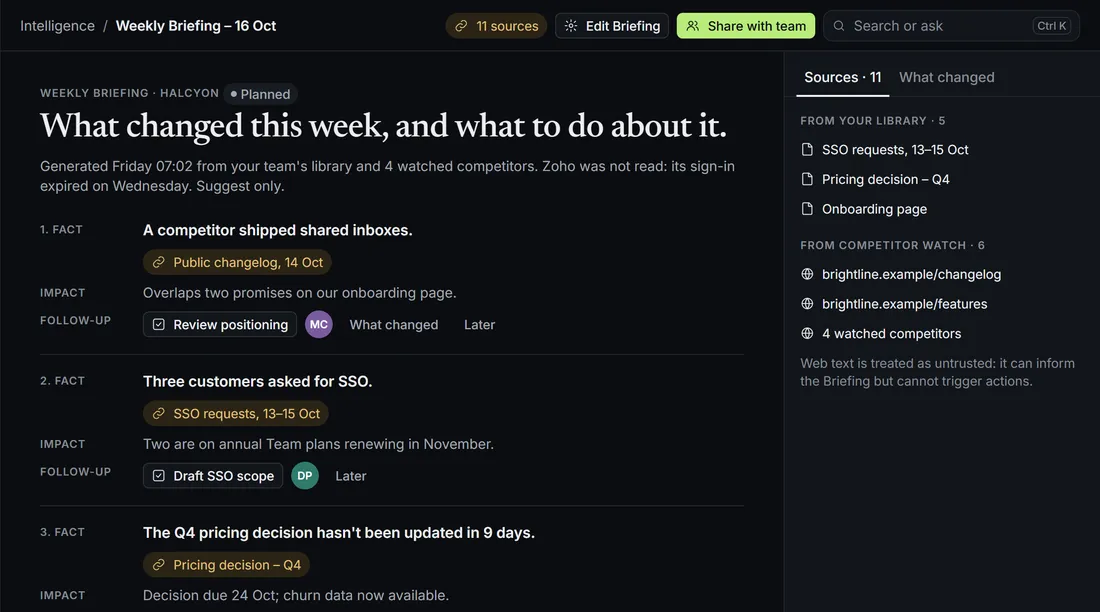The width and height of the screenshot is (1100, 612).
Task: Click the Planned status badge
Action: point(260,94)
